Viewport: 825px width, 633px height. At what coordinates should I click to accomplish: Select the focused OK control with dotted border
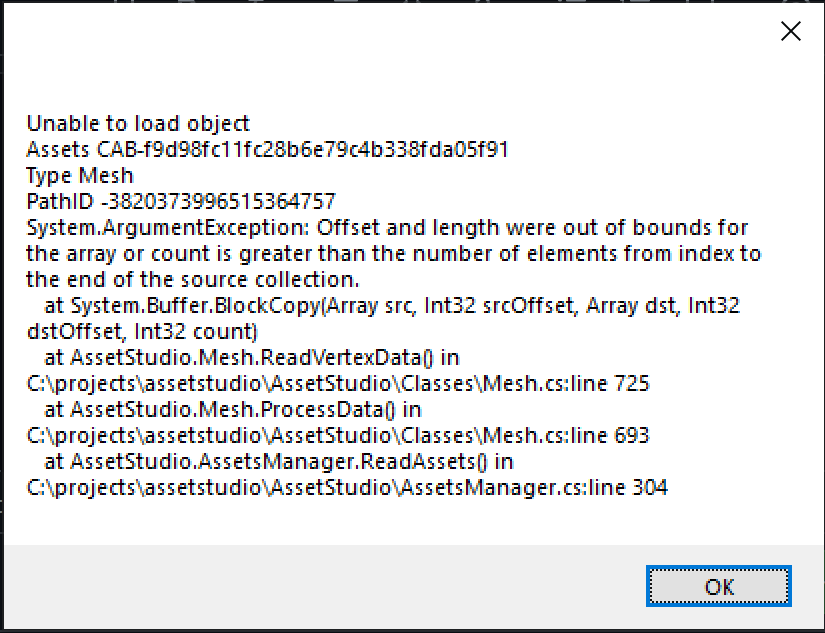click(718, 587)
